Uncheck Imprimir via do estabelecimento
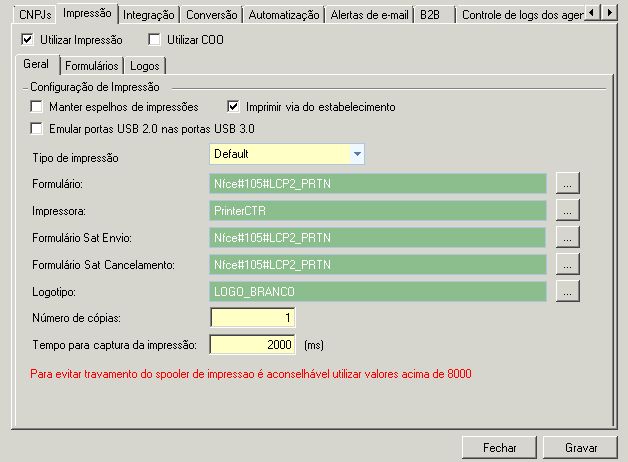This screenshot has width=628, height=462. (x=234, y=107)
